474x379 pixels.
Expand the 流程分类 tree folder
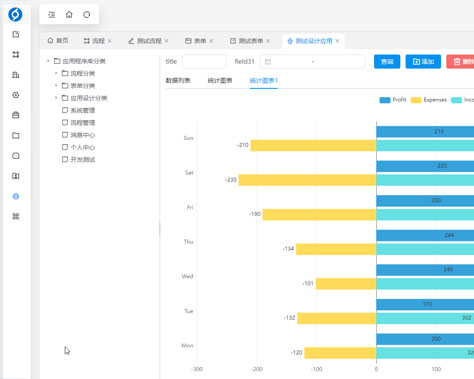56,73
